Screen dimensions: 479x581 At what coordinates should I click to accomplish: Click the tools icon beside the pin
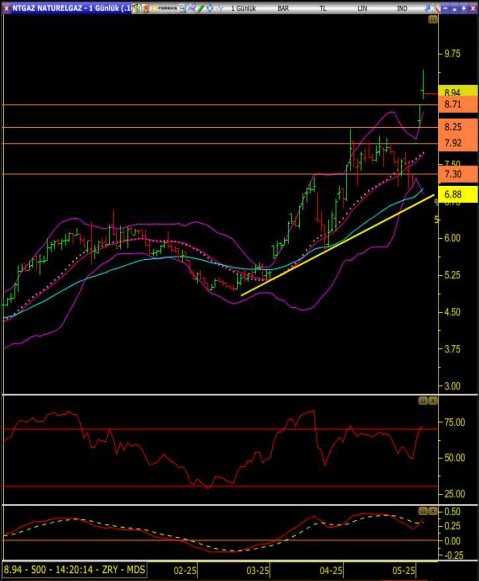436,8
